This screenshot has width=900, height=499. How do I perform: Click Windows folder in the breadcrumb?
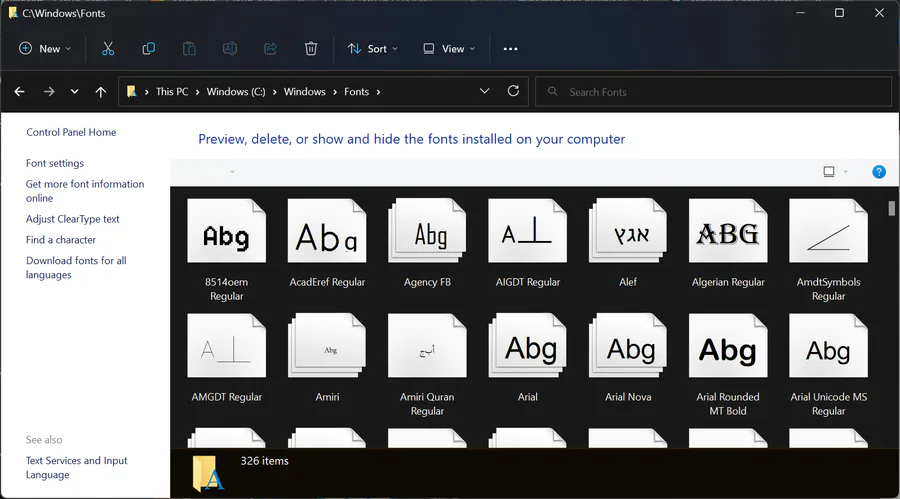tap(304, 92)
